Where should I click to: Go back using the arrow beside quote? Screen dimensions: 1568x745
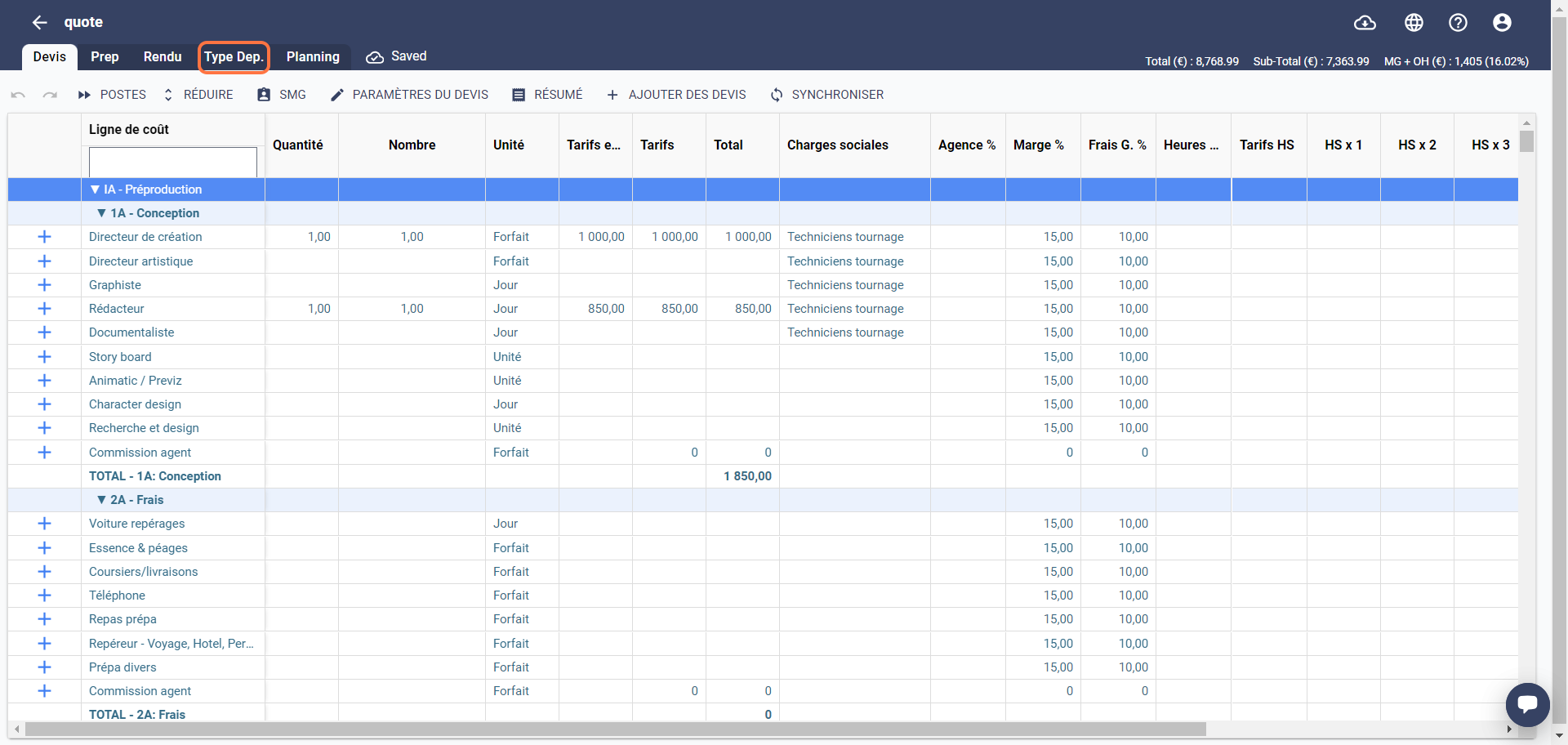tap(39, 22)
